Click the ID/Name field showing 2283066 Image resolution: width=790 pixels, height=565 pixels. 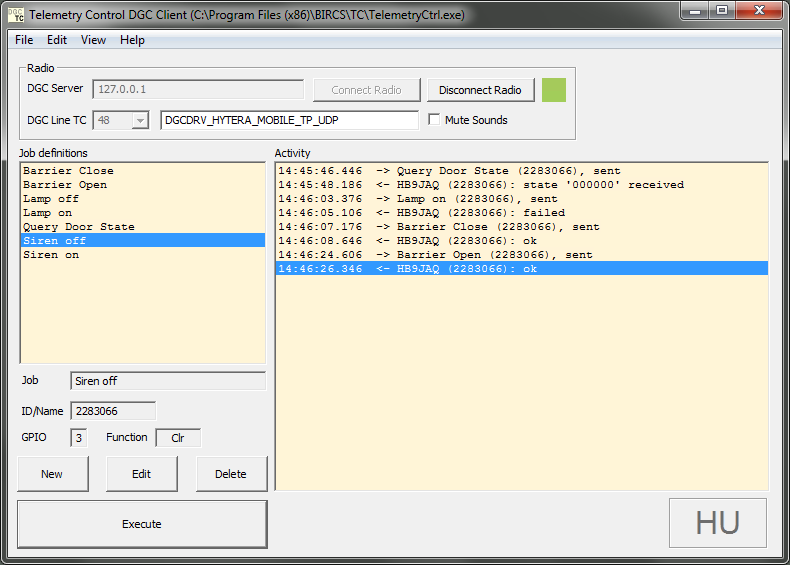112,411
